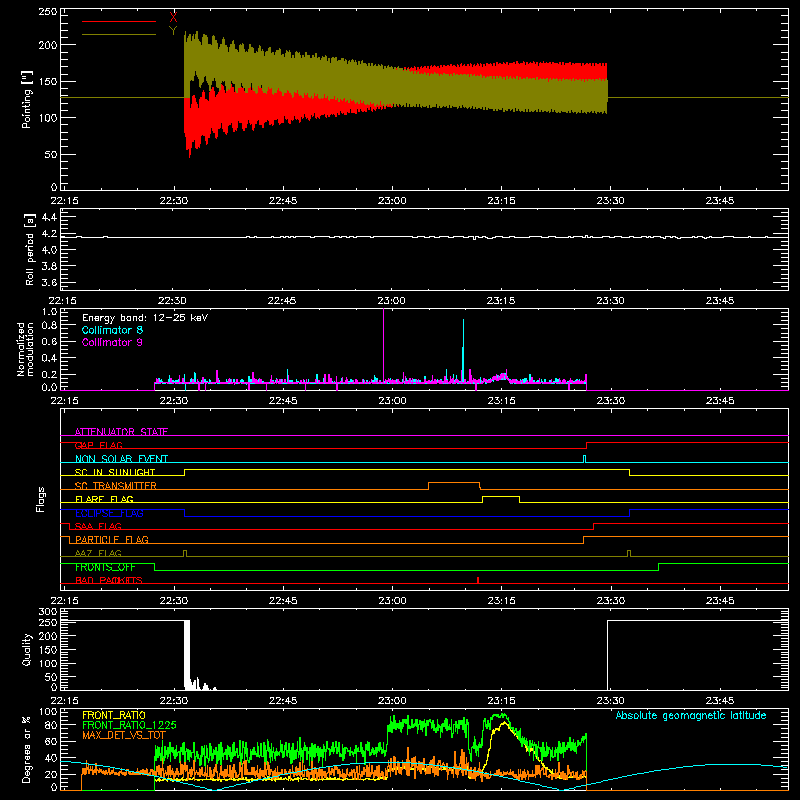This screenshot has width=800, height=800.
Task: Click the Quality axis title
Action: point(27,649)
